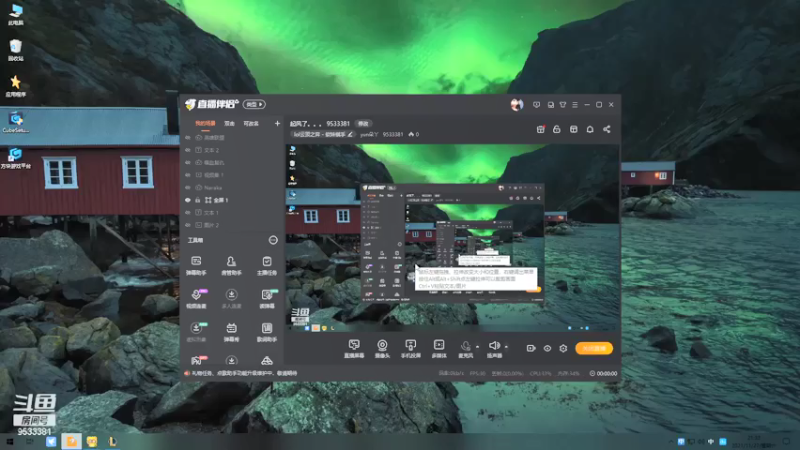
Task: Open the Recycle Bin desktop icon
Action: pyautogui.click(x=16, y=50)
